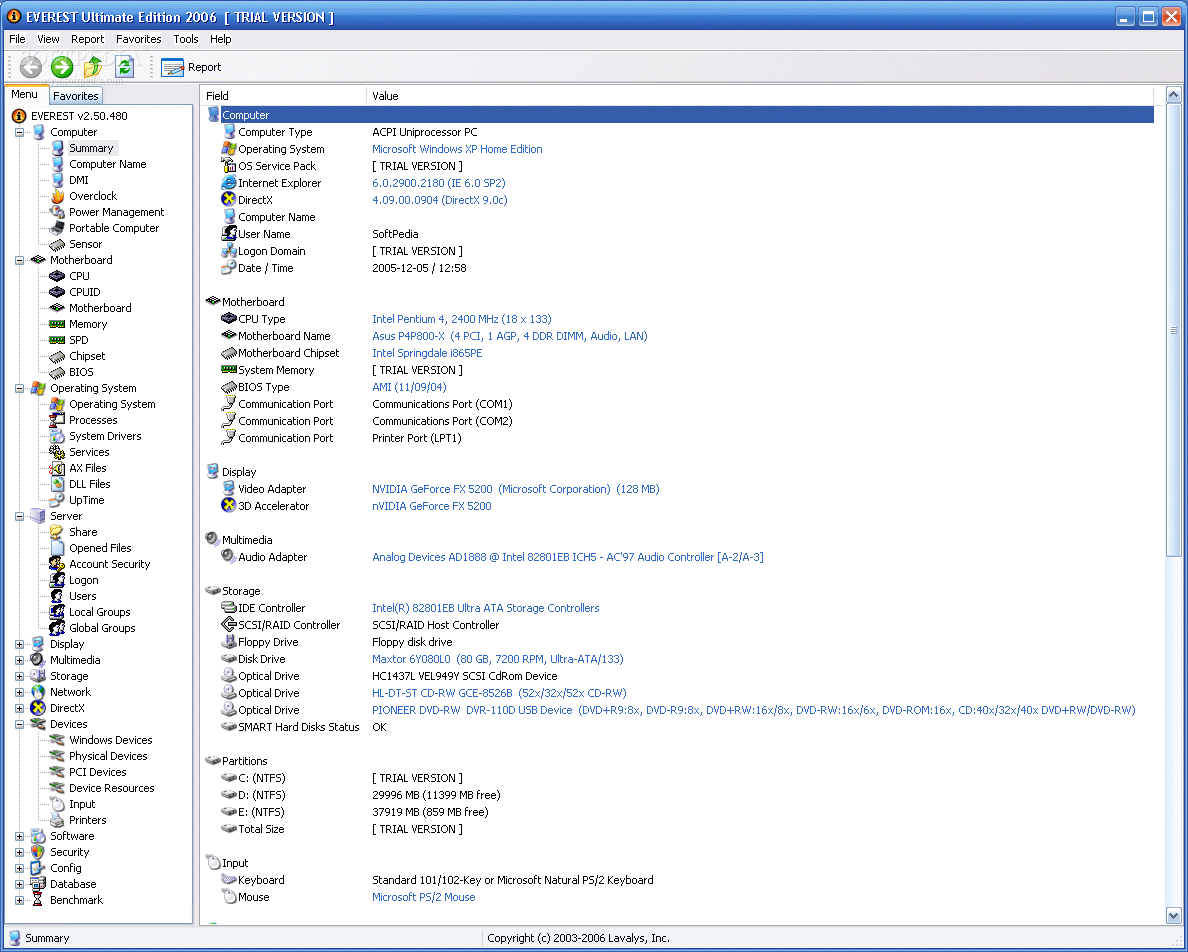Select the Logon icon in tree
The width and height of the screenshot is (1188, 952).
coord(57,580)
